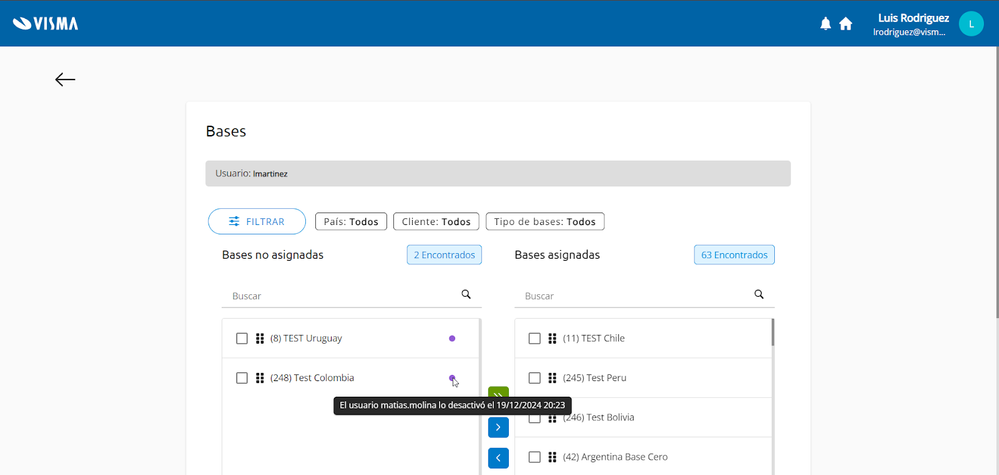
Task: Click search icon in unassigned bases
Action: 466,295
